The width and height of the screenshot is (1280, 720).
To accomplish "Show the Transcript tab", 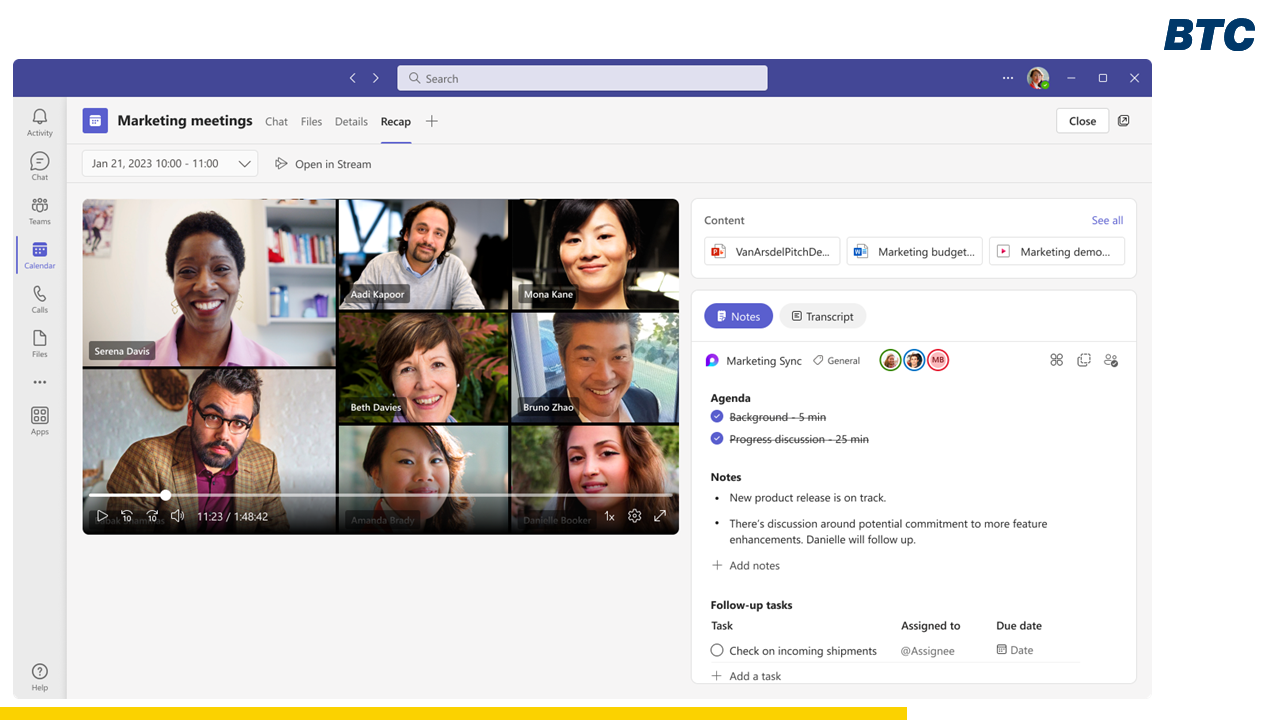I will pos(822,316).
